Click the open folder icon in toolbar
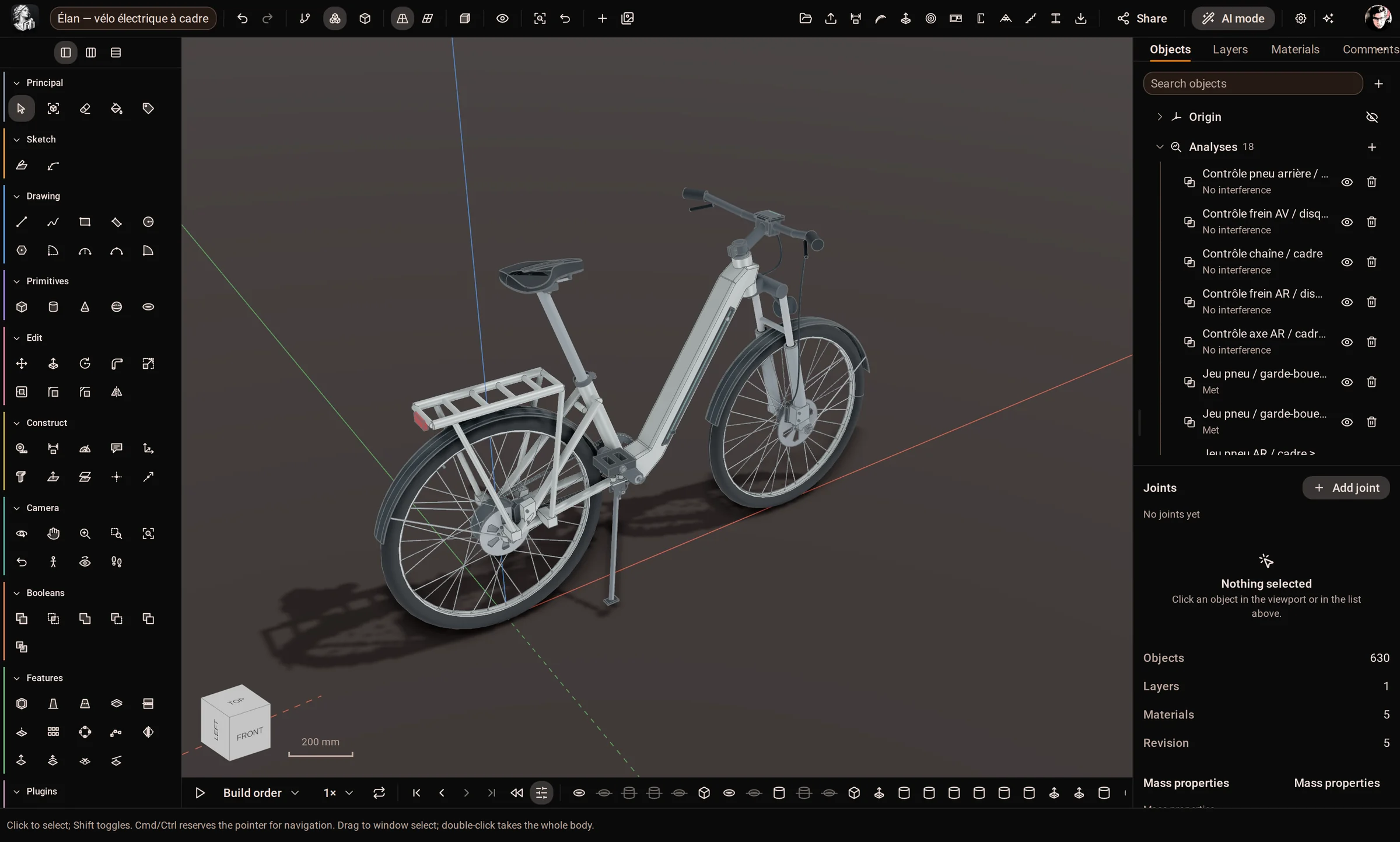This screenshot has width=1400, height=842. [x=806, y=19]
